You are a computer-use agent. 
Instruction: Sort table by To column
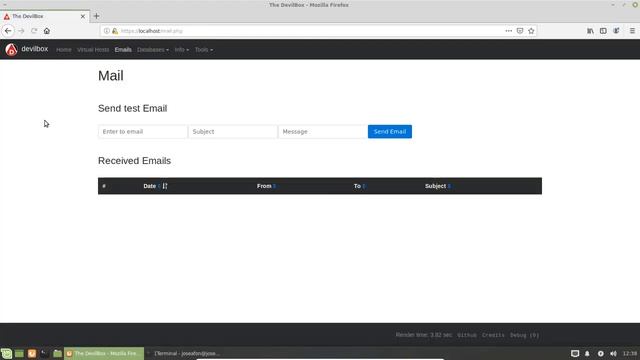coord(359,186)
